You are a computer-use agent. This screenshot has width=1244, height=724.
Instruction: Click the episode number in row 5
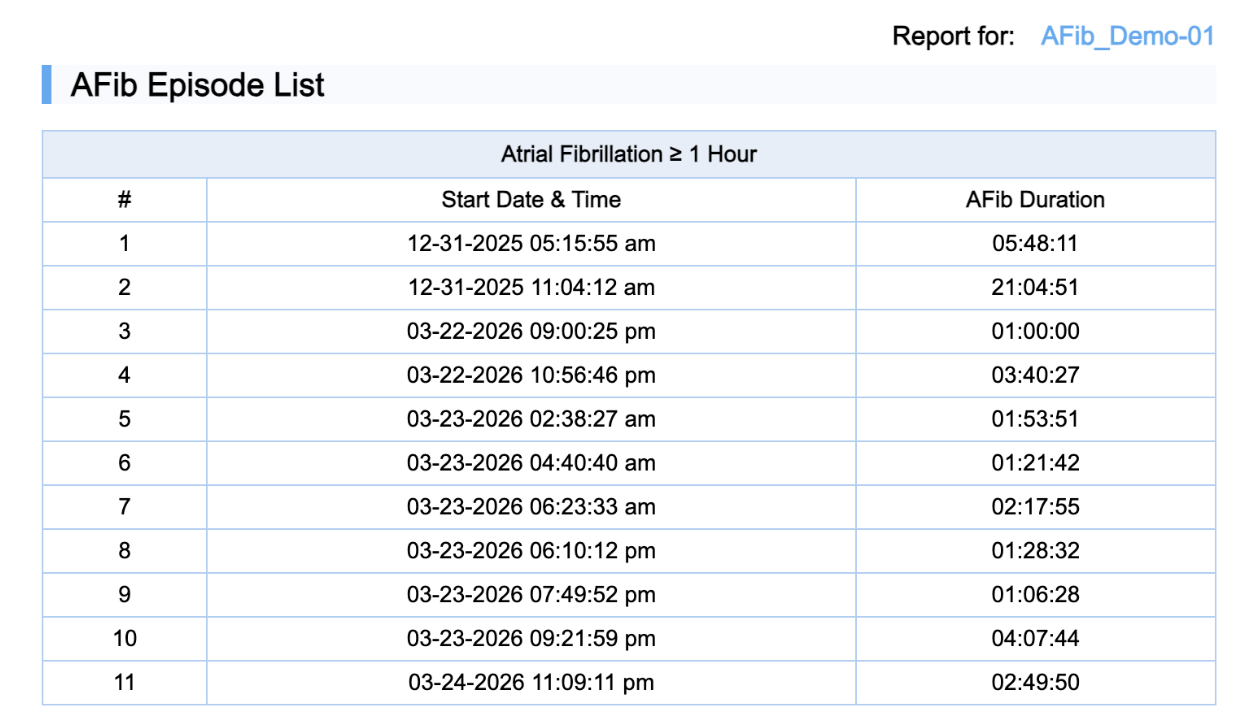124,419
